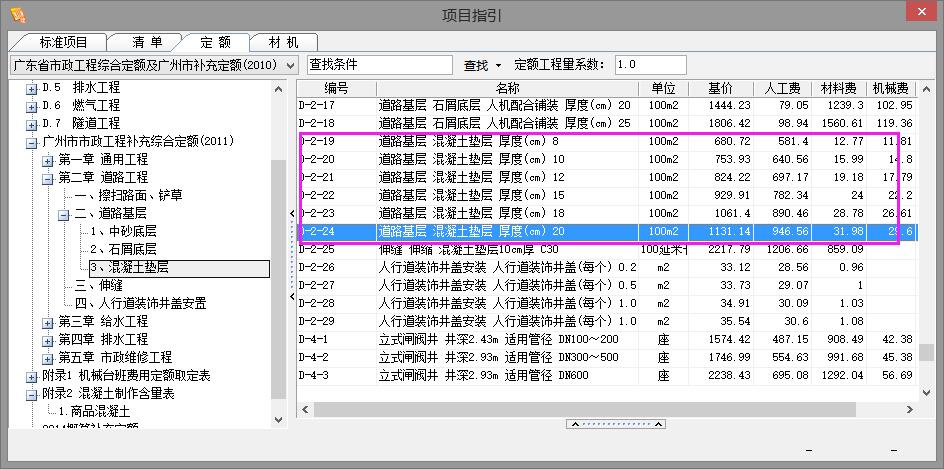Screen dimensions: 944x469
Task: Expand 第一章 通用工程 node
Action: point(48,161)
